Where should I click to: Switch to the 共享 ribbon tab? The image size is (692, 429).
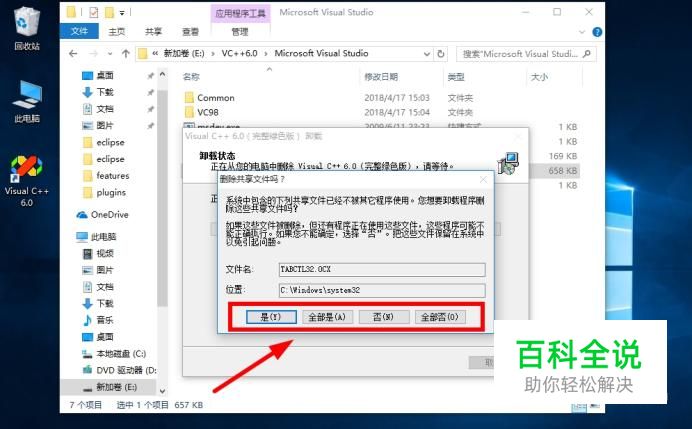(x=153, y=32)
